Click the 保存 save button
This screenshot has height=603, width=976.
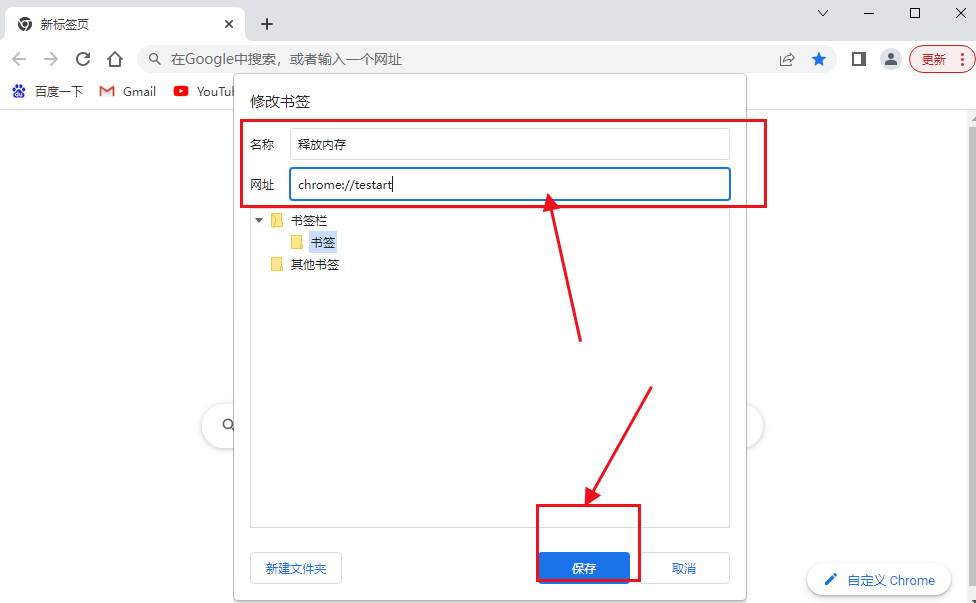coord(584,568)
